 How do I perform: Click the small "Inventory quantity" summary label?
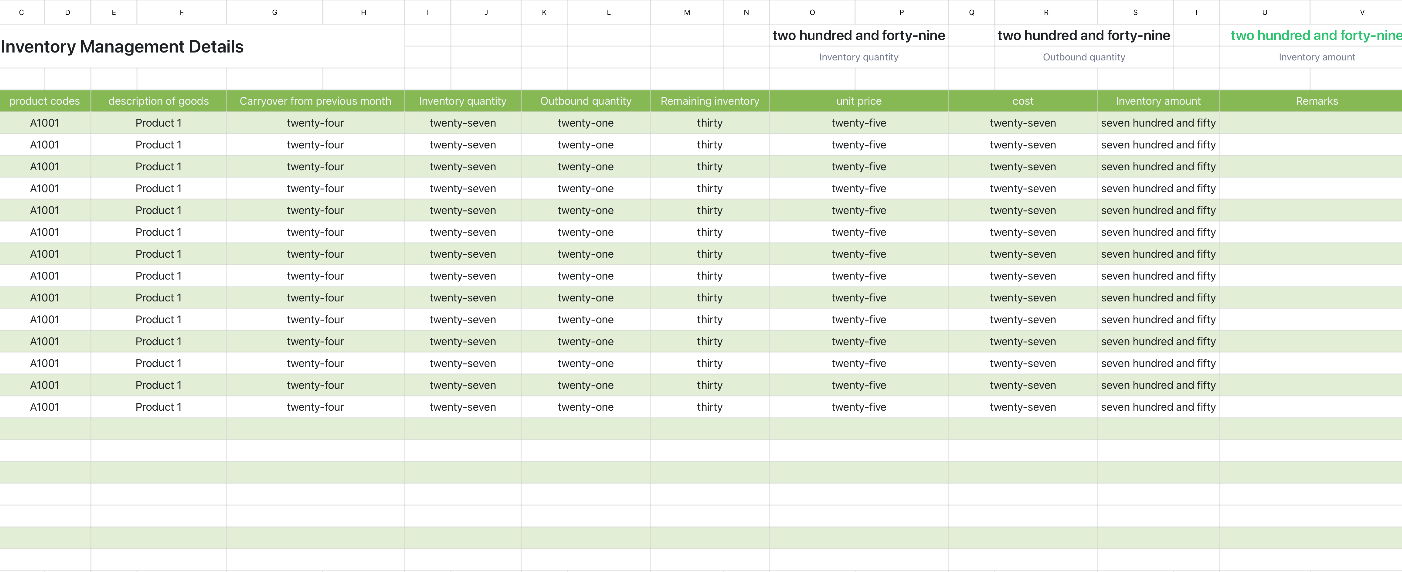[859, 57]
